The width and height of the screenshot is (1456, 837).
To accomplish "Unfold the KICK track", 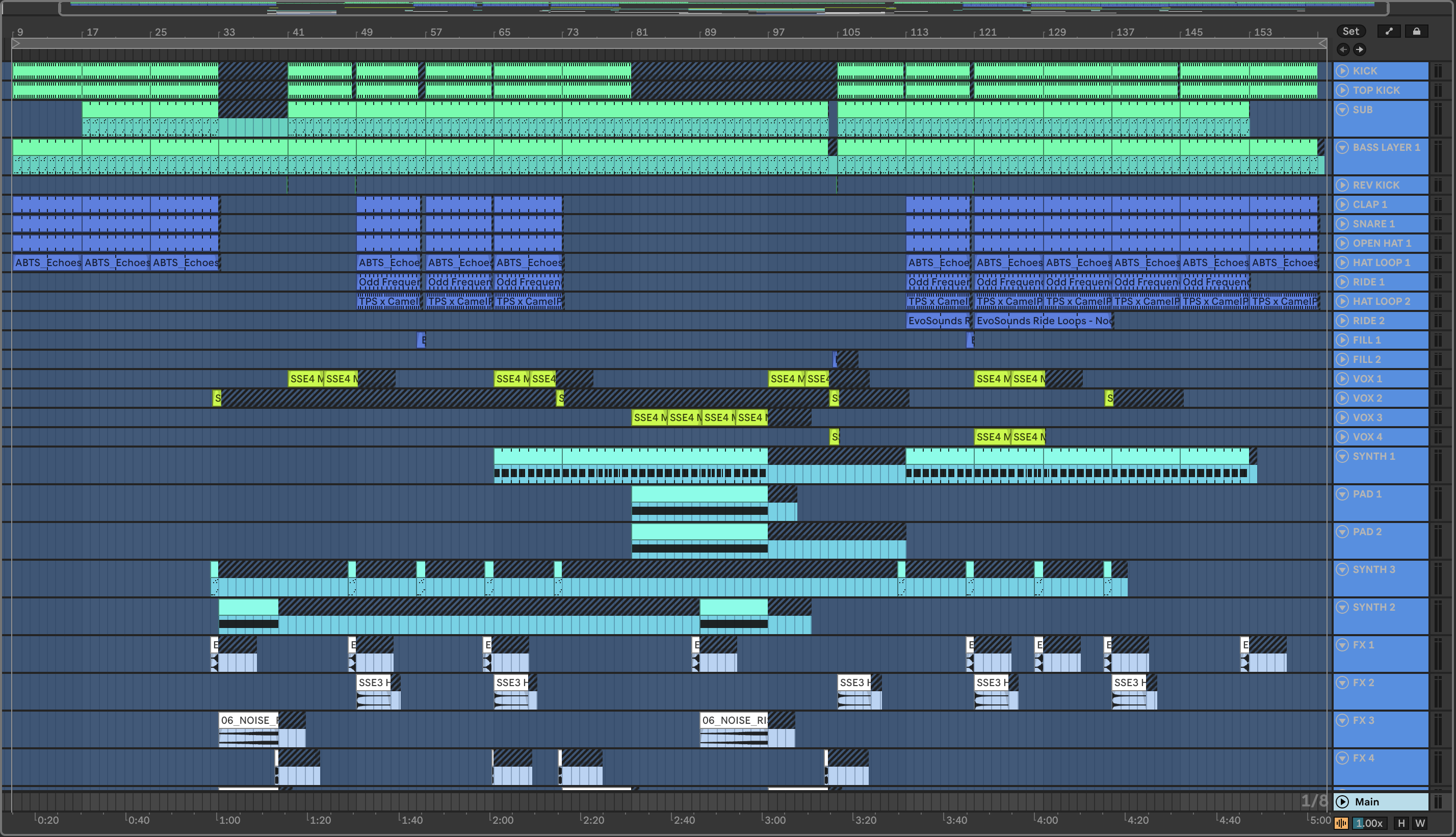I will coord(1342,71).
